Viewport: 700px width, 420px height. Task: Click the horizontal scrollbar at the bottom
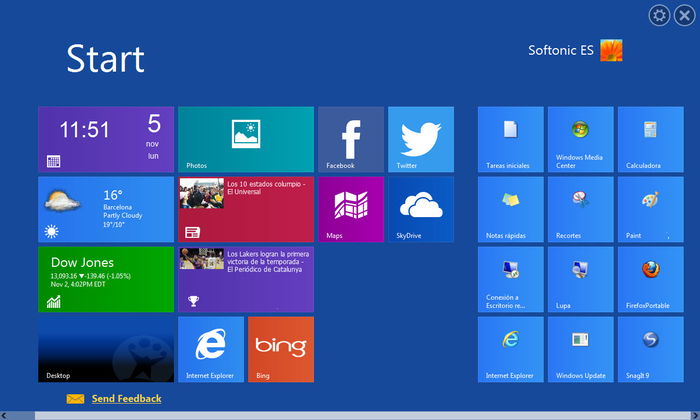[350, 415]
